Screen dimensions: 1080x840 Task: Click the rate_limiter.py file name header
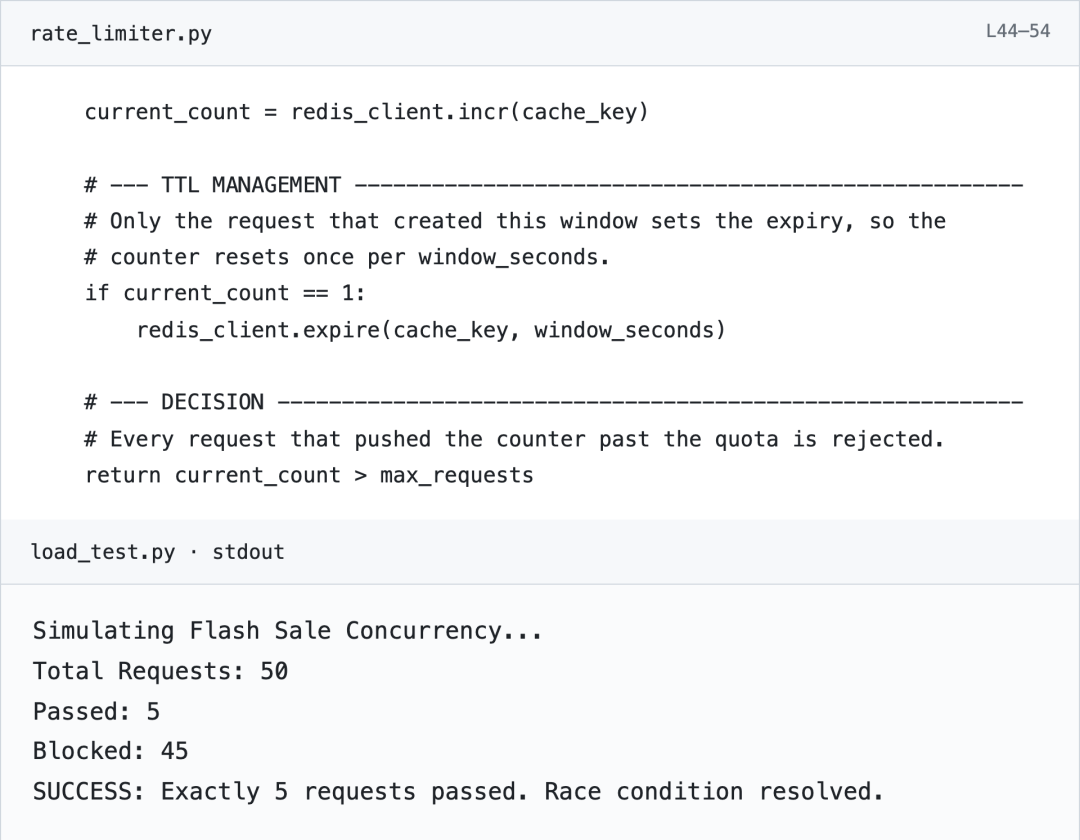point(121,34)
